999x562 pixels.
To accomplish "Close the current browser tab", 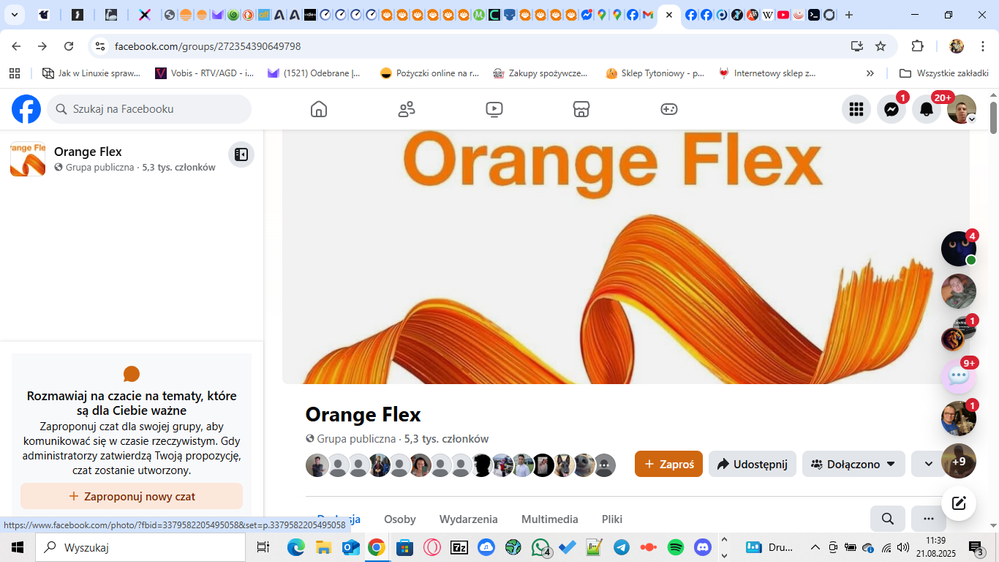I will pyautogui.click(x=668, y=15).
